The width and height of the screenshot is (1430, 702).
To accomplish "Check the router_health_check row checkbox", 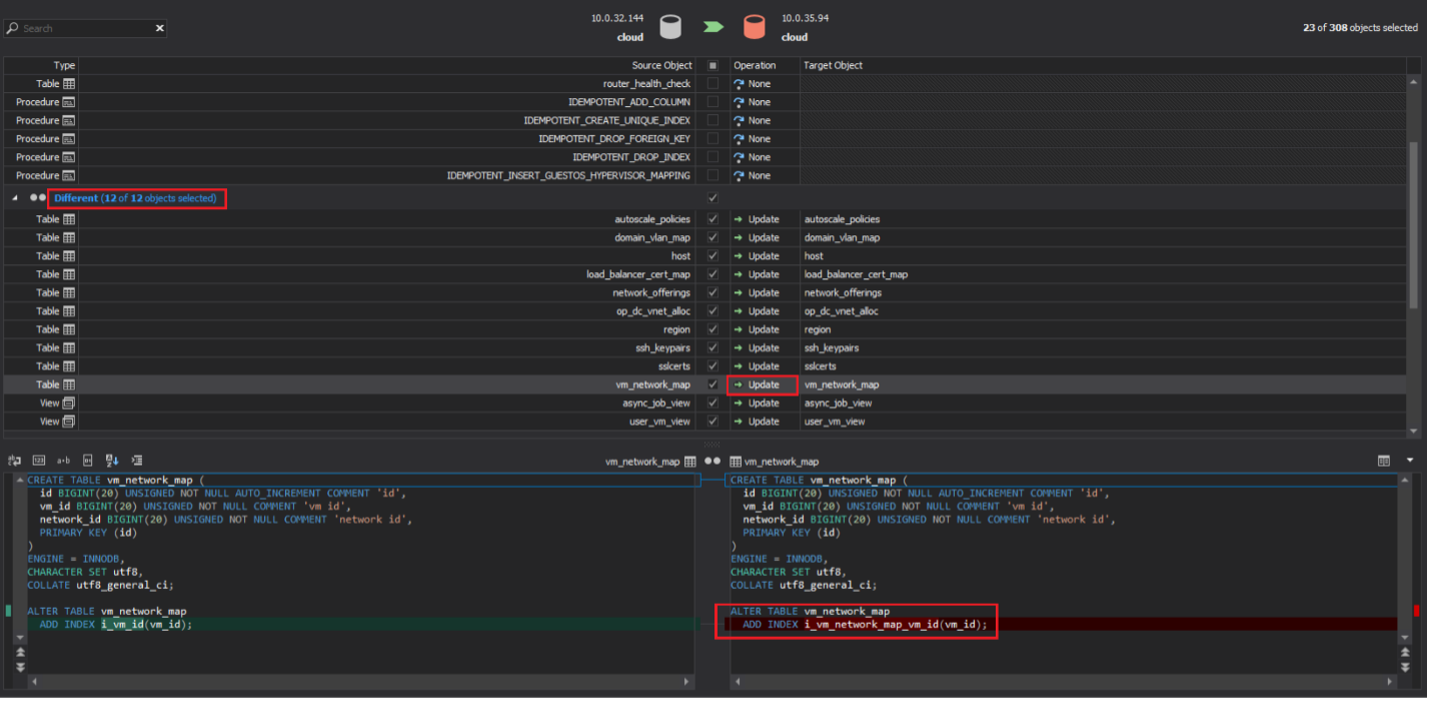I will (x=712, y=84).
